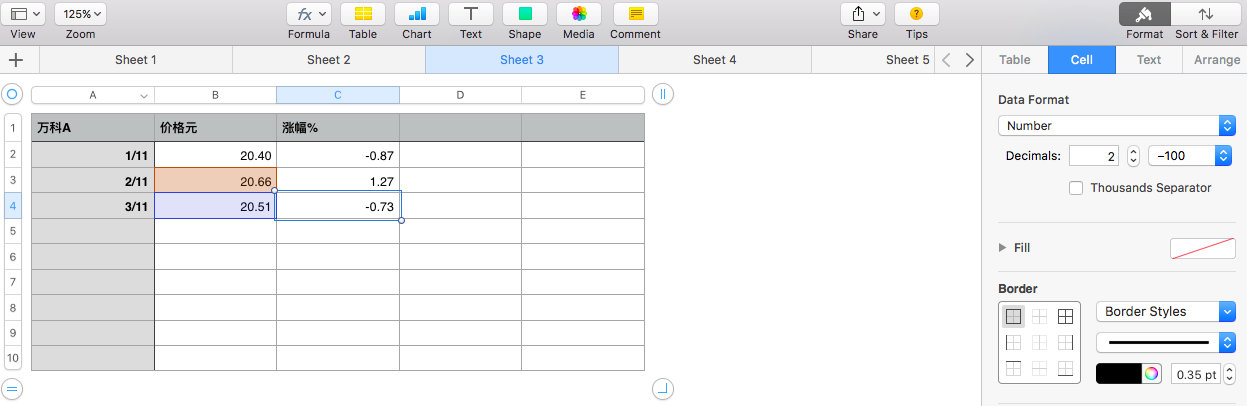
Task: Toggle the Format inspector paintbrush
Action: (x=1145, y=14)
